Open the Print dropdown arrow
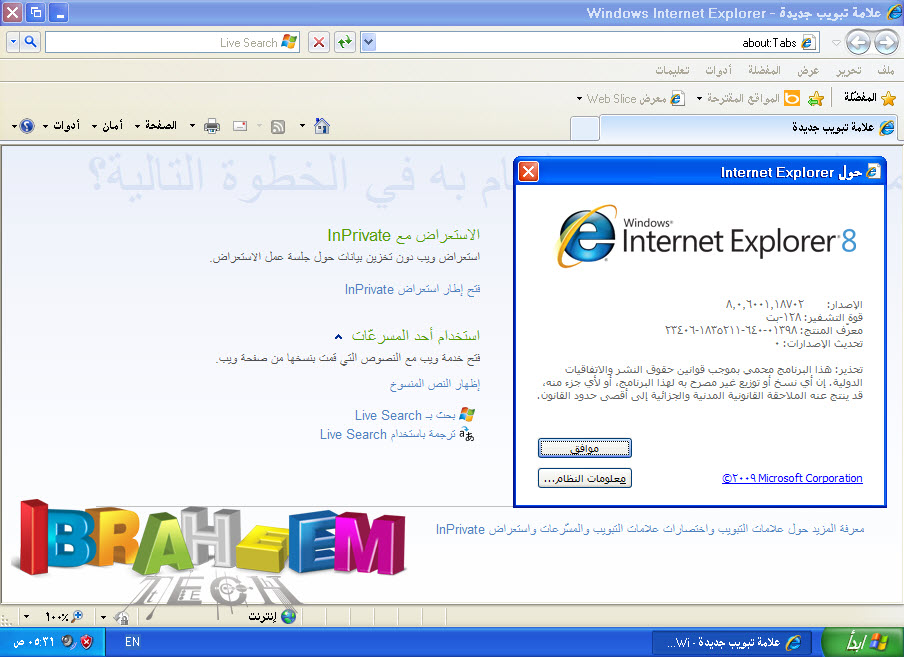Screen dimensions: 904x657 tap(192, 126)
